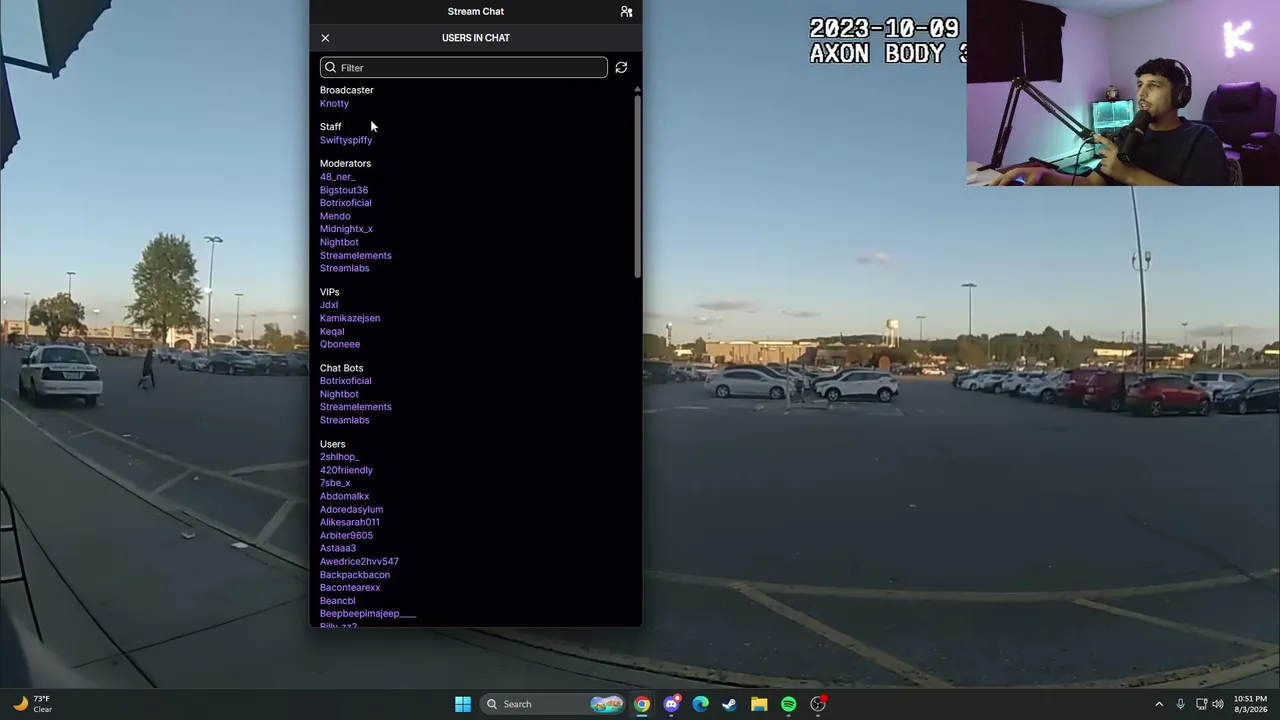Click user Awedrice2hvv547

point(359,561)
